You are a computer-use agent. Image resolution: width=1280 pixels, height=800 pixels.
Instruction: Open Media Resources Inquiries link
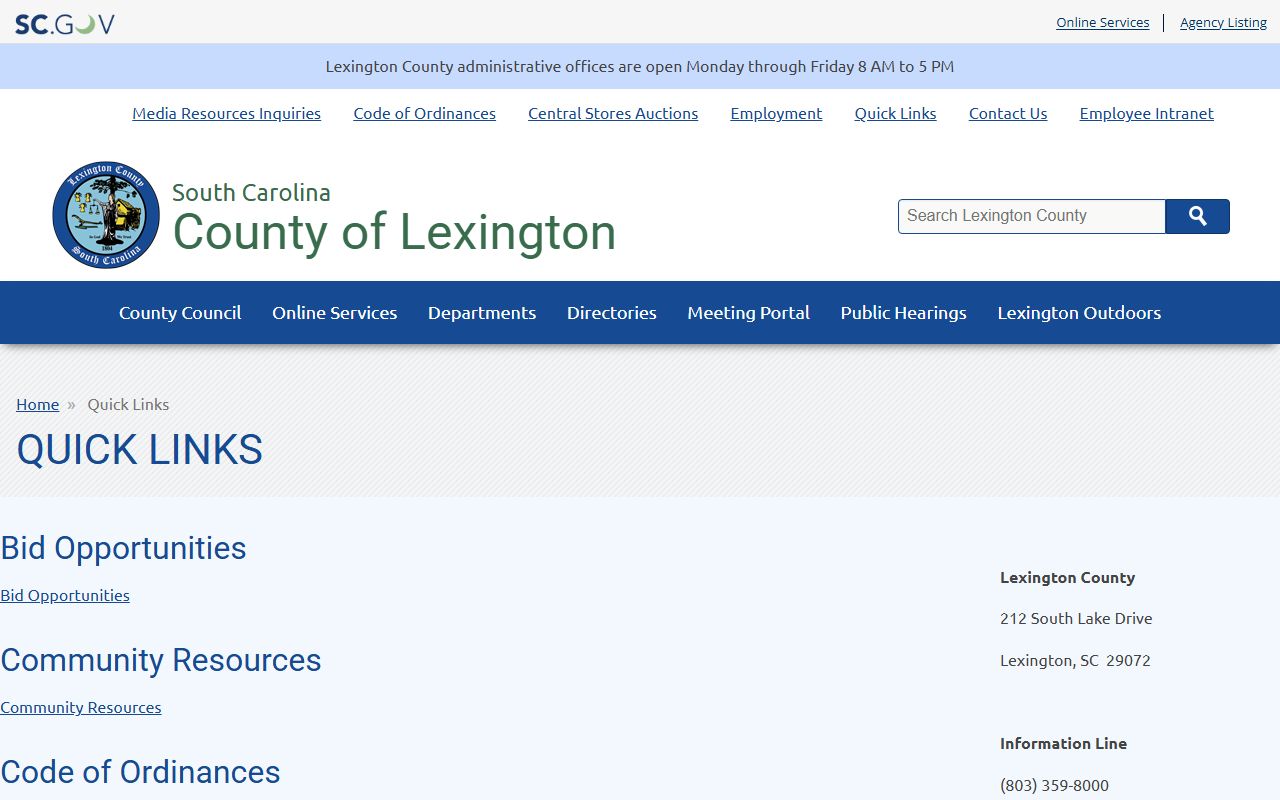click(226, 113)
